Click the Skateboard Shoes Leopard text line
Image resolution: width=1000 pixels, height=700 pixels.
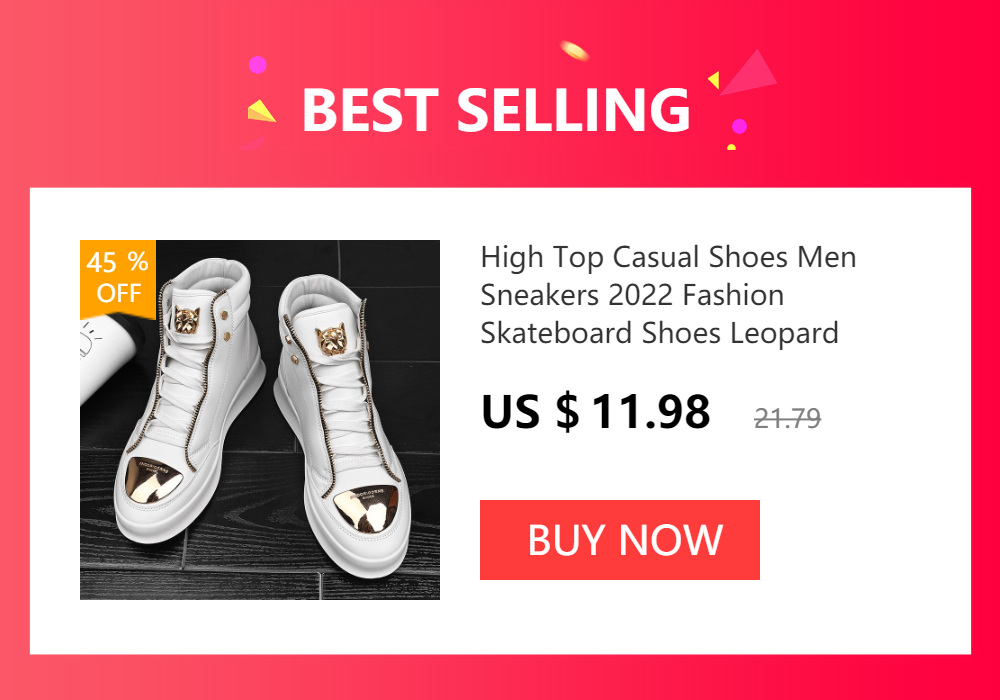coord(659,333)
